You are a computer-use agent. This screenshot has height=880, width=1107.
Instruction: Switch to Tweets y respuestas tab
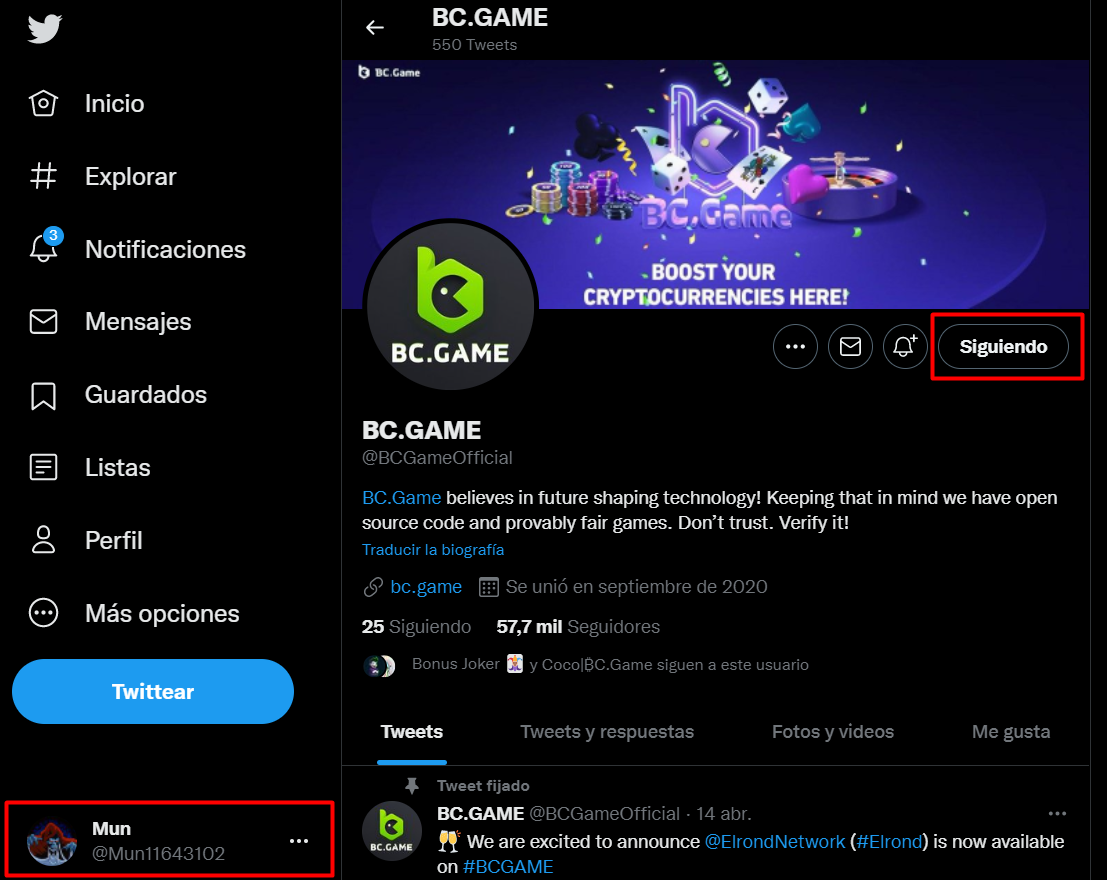pyautogui.click(x=607, y=732)
